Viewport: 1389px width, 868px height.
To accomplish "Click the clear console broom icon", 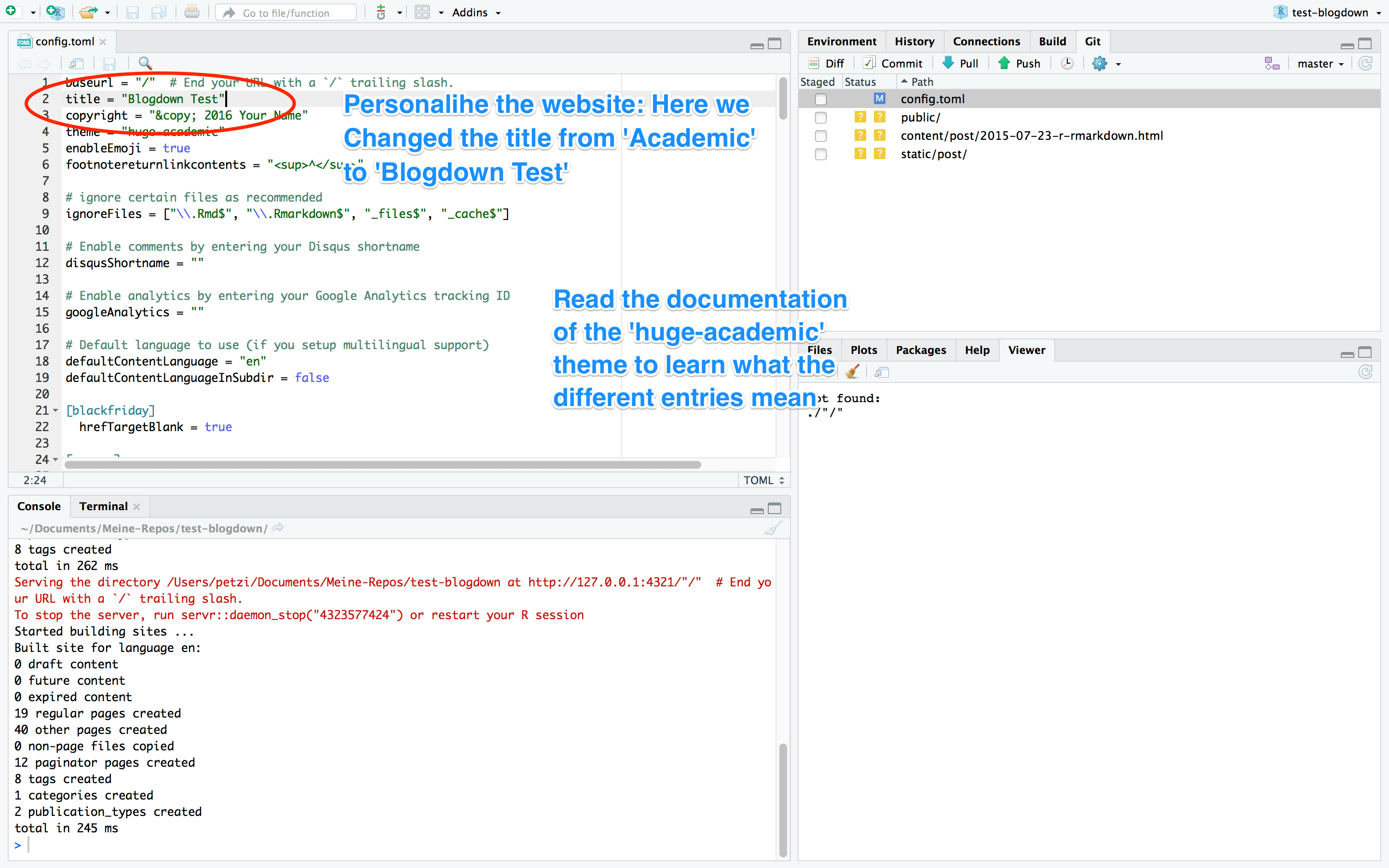I will 773,528.
